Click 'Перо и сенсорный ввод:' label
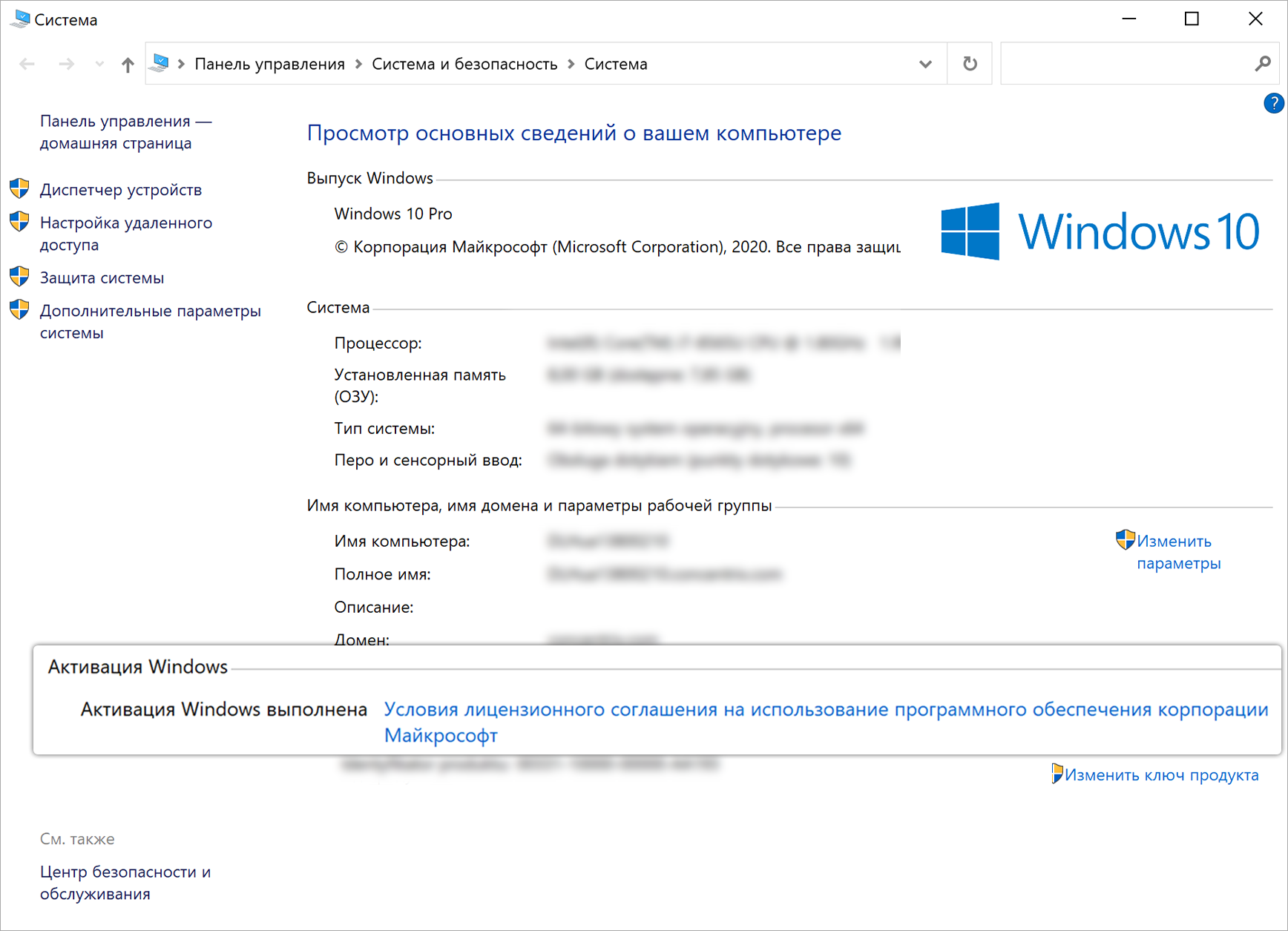1288x931 pixels. tap(428, 461)
